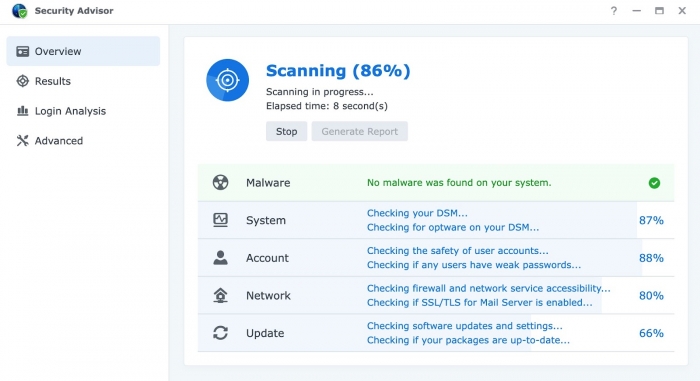Click the Results target icon

coord(22,81)
